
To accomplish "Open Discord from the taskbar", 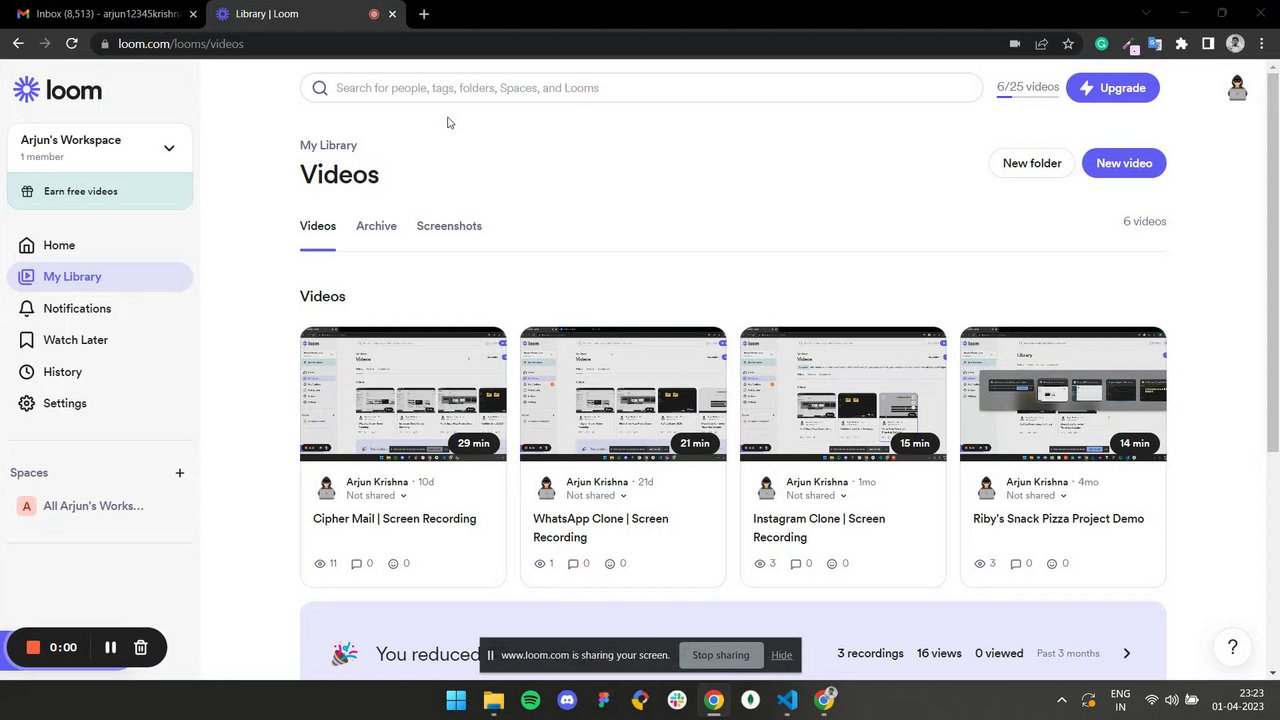I will click(567, 700).
